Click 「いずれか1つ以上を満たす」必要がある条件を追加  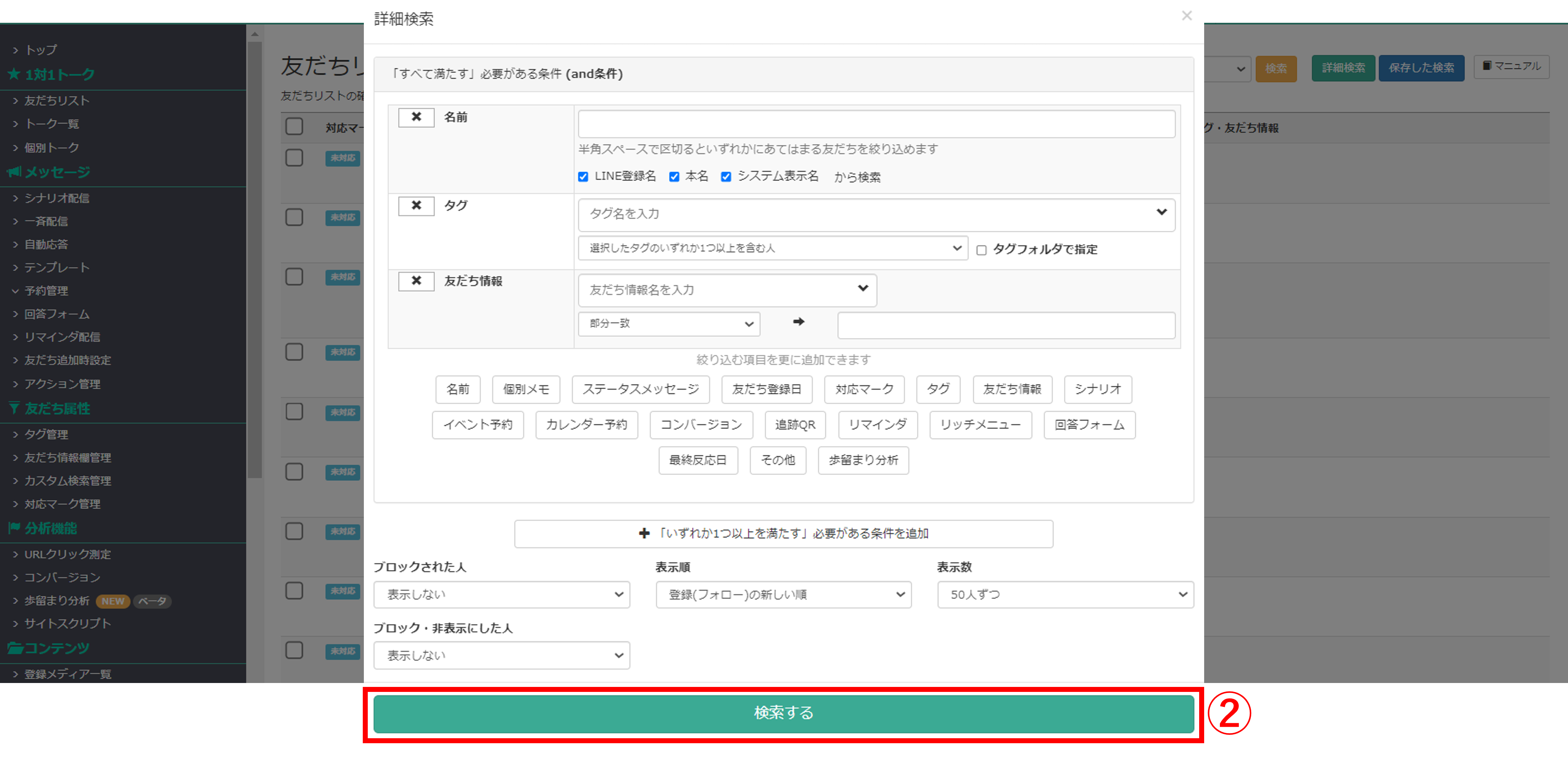coord(783,534)
